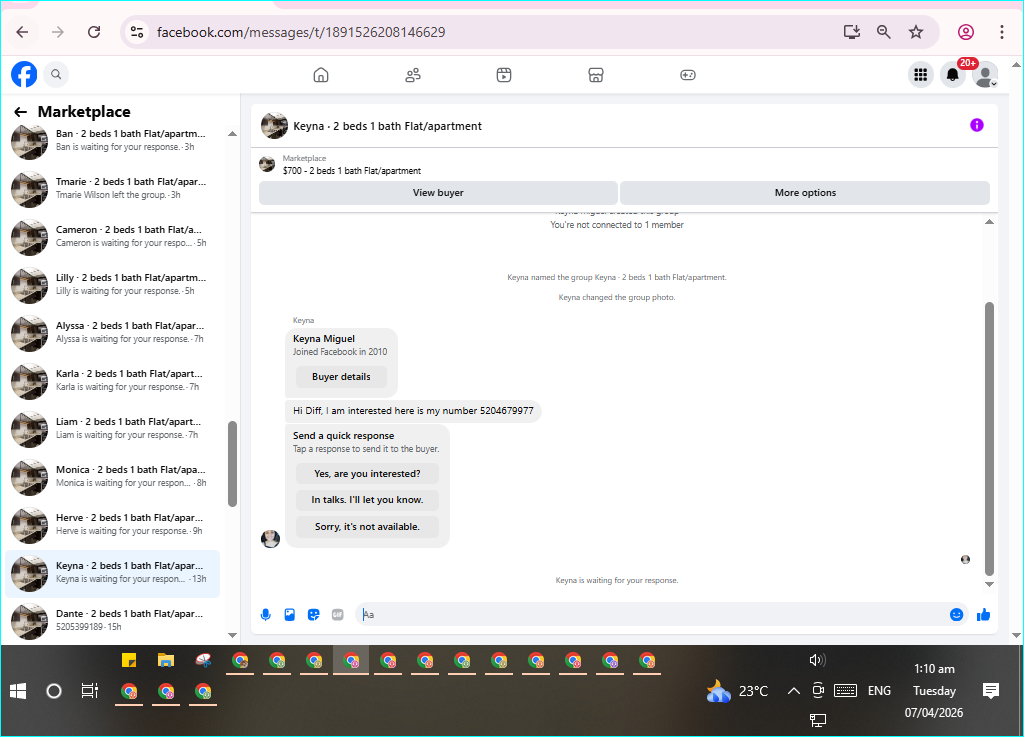Screen dimensions: 1024x737
Task: Open the browser zoom magnifier icon
Action: tap(884, 32)
